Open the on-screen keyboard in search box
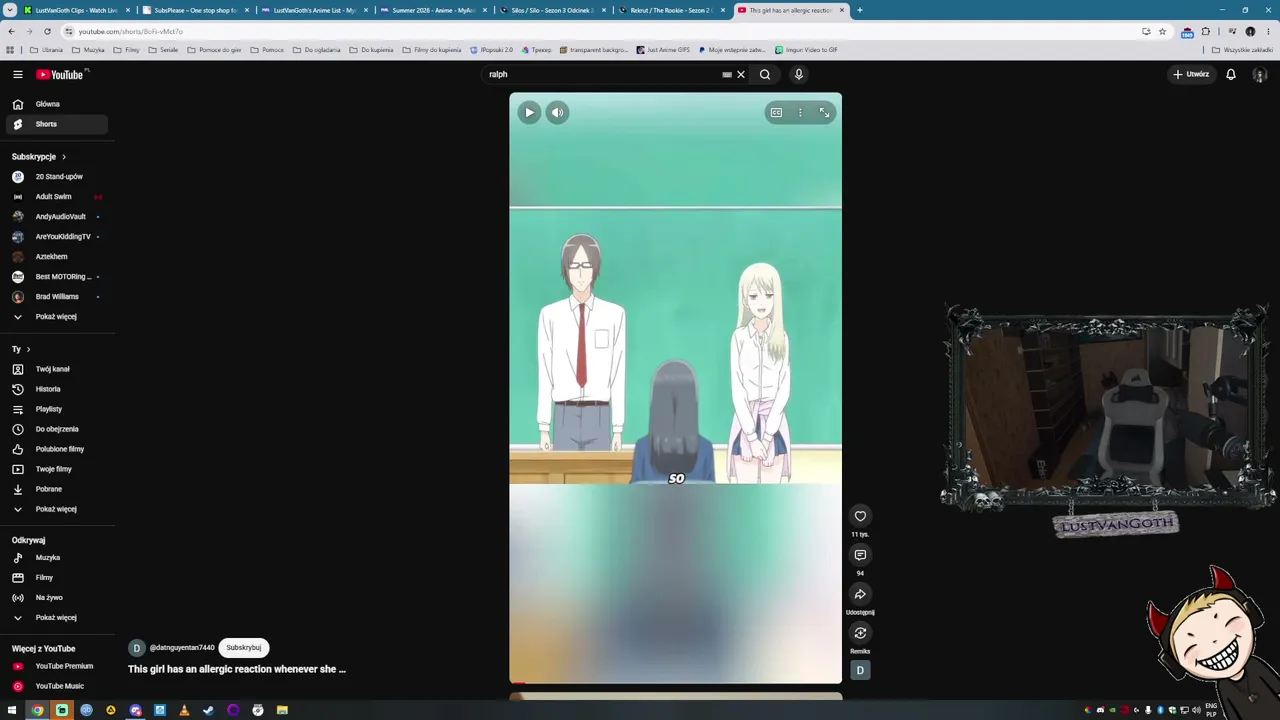The height and width of the screenshot is (720, 1280). [727, 74]
